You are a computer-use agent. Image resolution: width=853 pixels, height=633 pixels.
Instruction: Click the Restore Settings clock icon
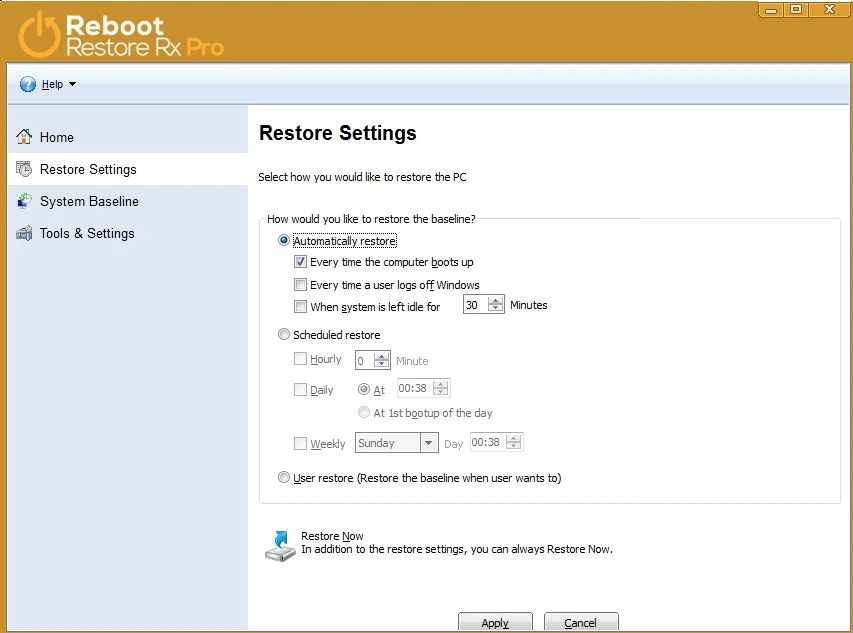(x=24, y=169)
